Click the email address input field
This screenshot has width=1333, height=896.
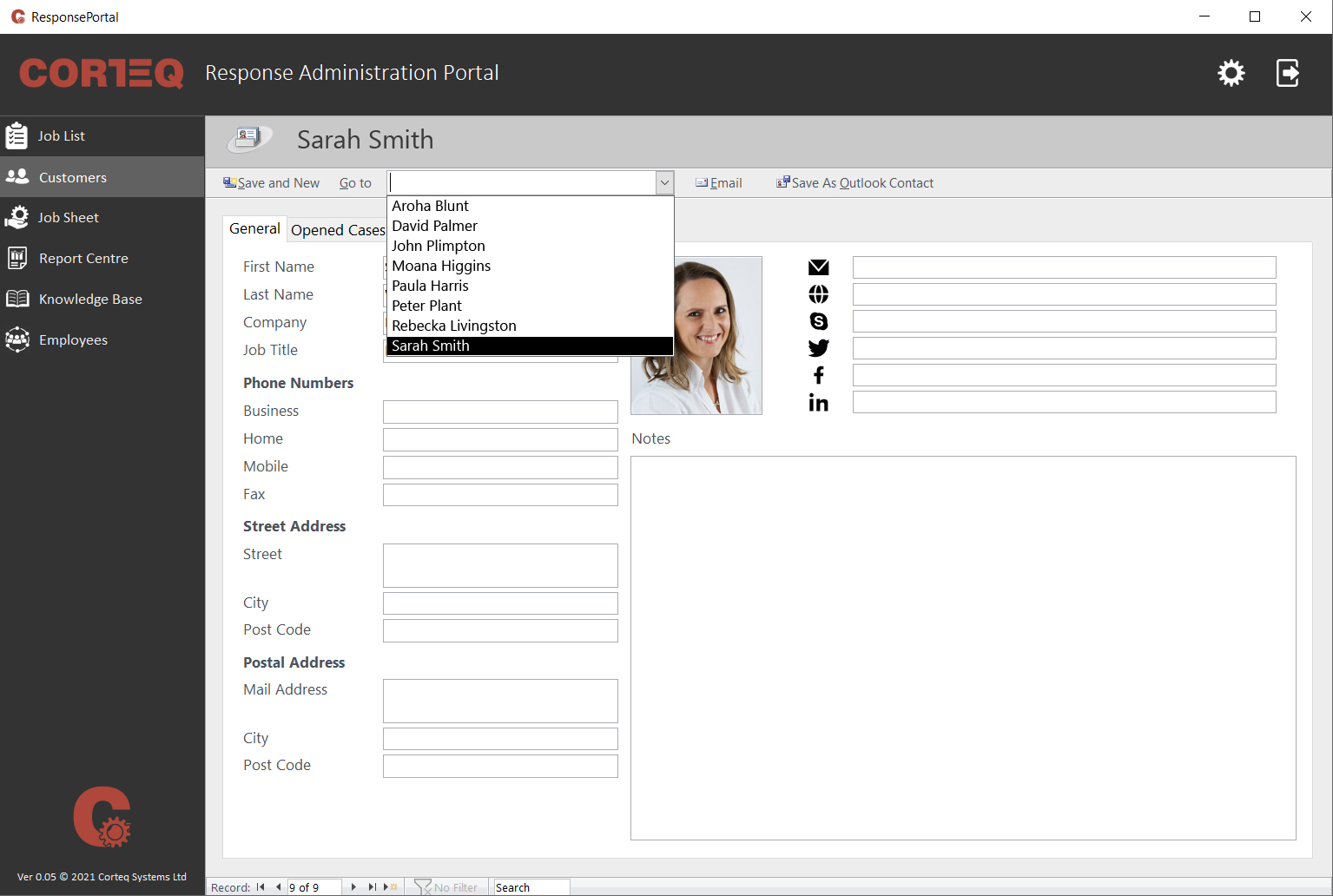point(1064,267)
